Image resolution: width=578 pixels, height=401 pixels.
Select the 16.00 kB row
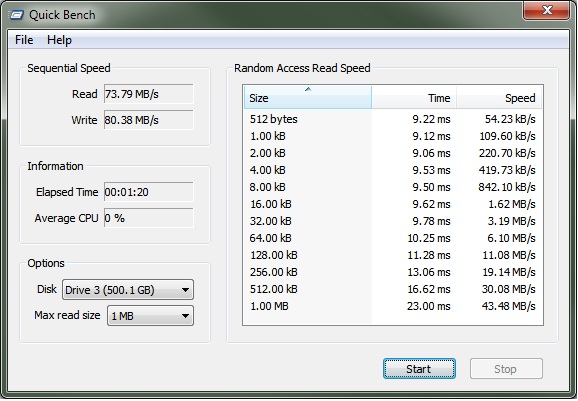393,204
